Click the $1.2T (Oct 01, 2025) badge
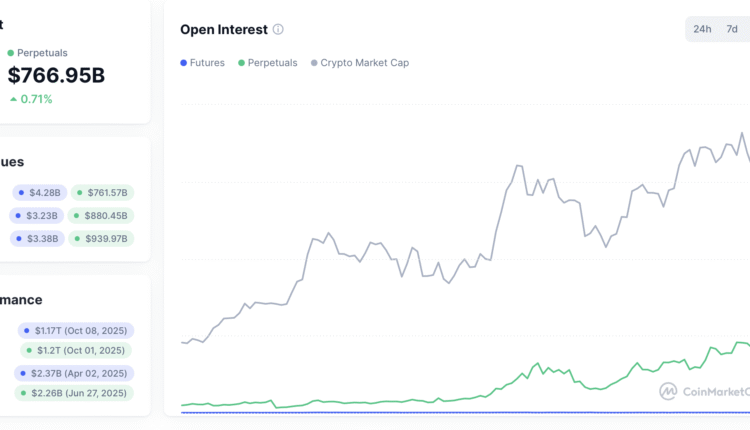Screen dimensions: 750x430 click(76, 350)
